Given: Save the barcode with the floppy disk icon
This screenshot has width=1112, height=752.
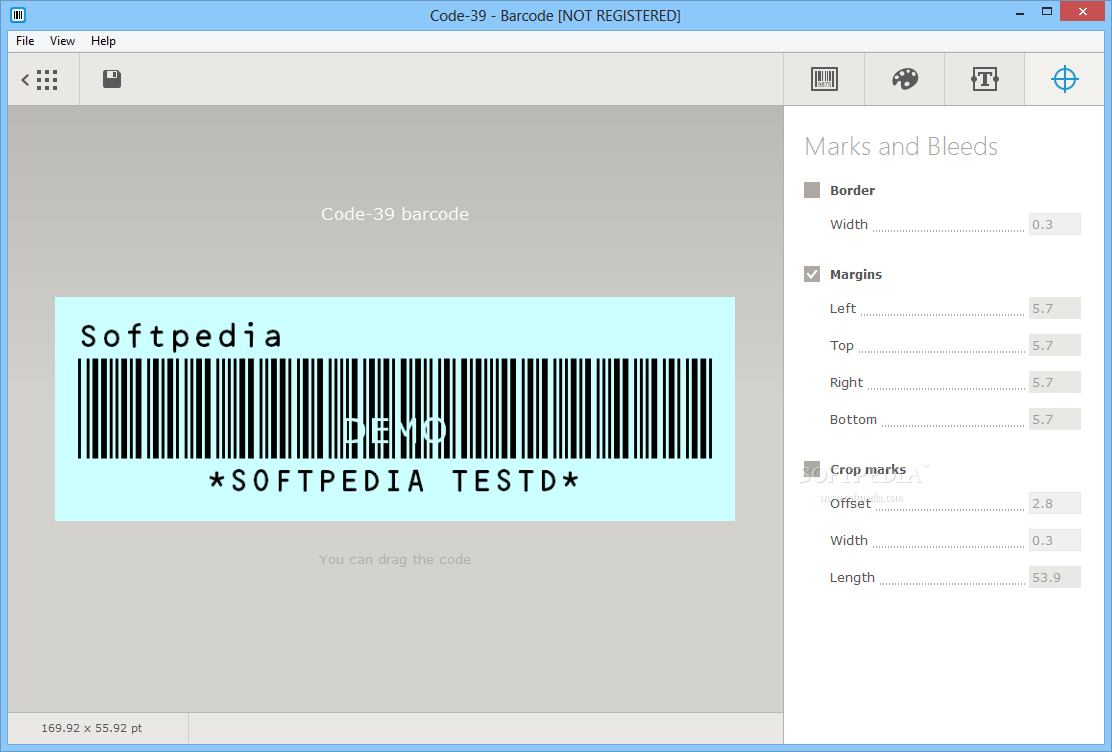Looking at the screenshot, I should (112, 79).
